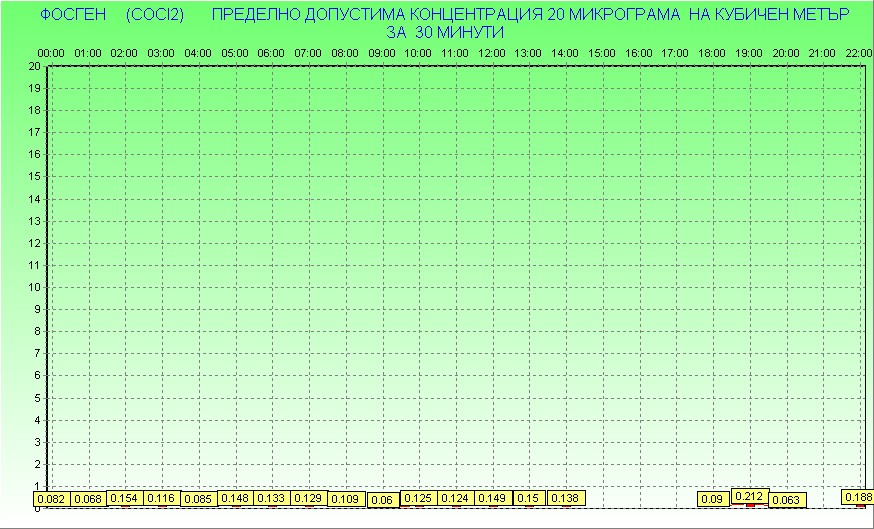Select the y-axis value 15
Viewport: 874px width, 529px height.
[x=35, y=177]
